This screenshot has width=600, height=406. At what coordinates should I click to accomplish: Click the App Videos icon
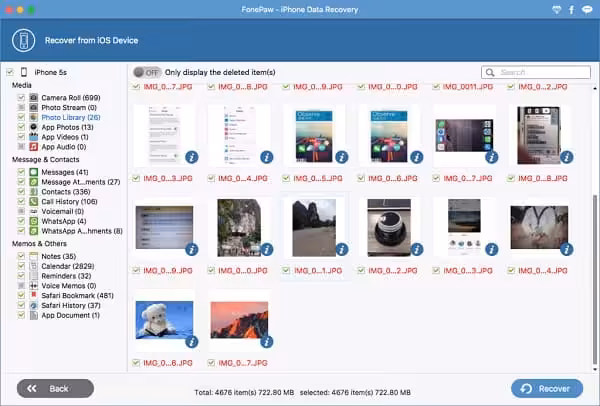[x=34, y=137]
